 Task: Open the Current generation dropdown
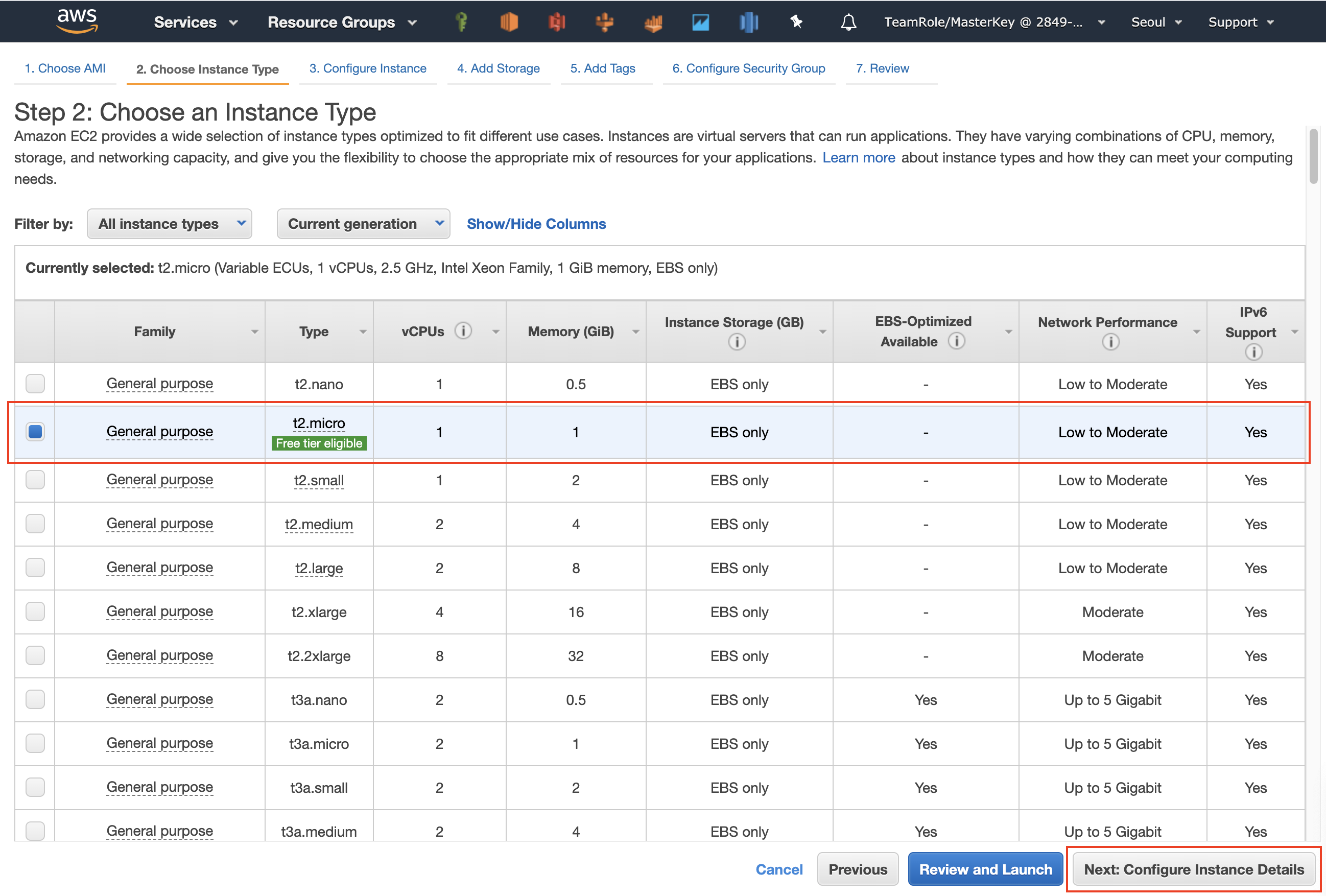(x=364, y=224)
